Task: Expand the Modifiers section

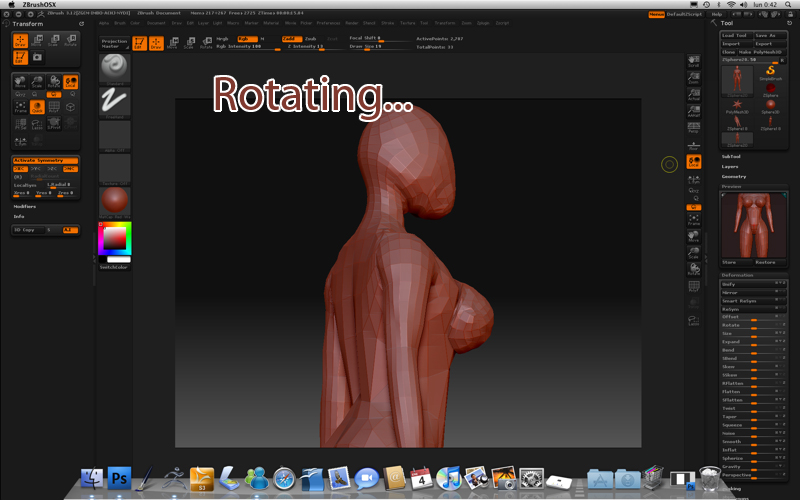Action: click(x=25, y=207)
